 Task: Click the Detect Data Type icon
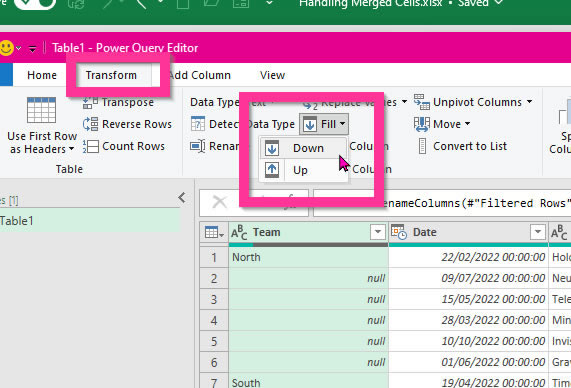coord(198,124)
